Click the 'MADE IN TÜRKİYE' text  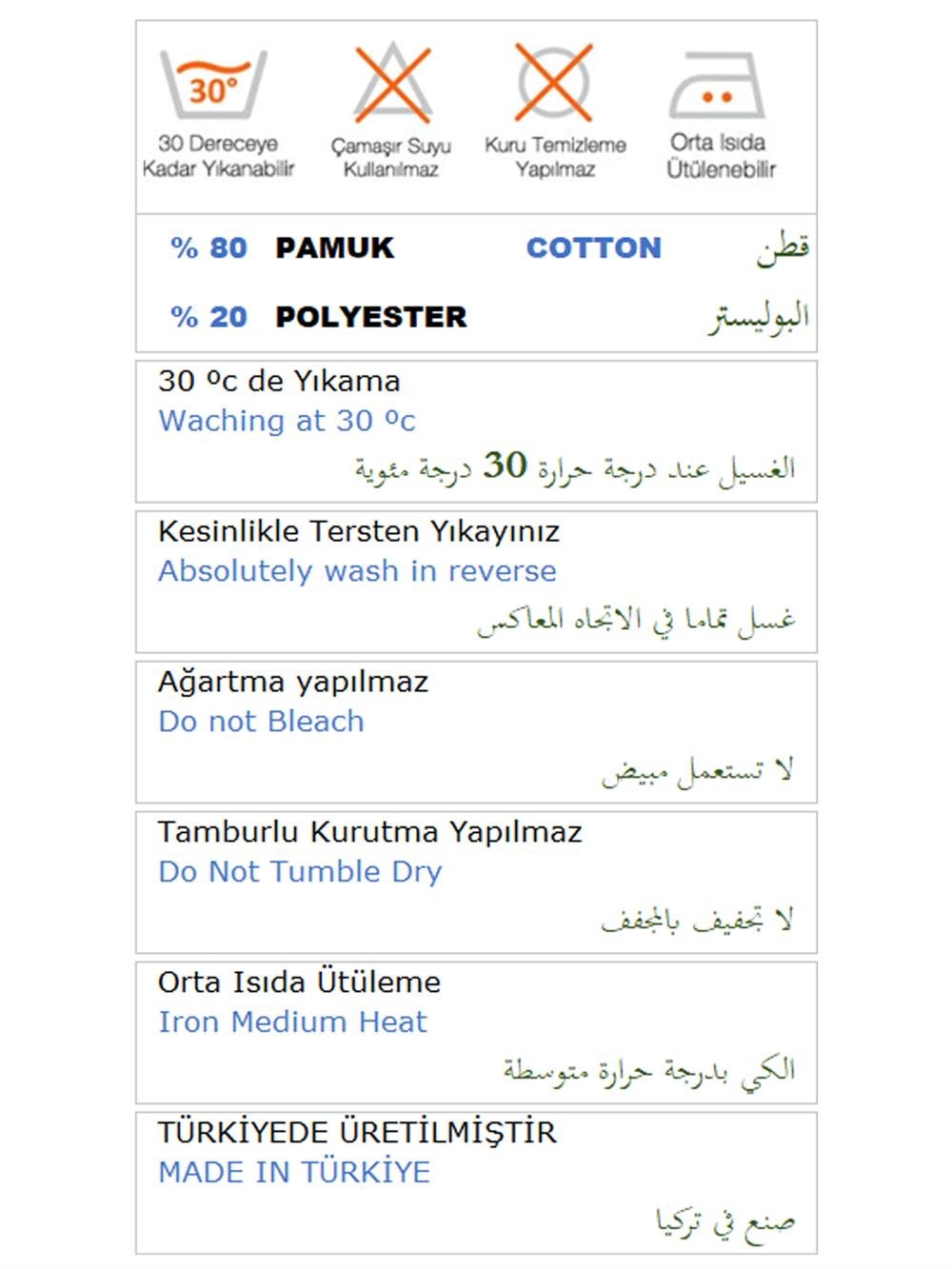click(x=294, y=1172)
